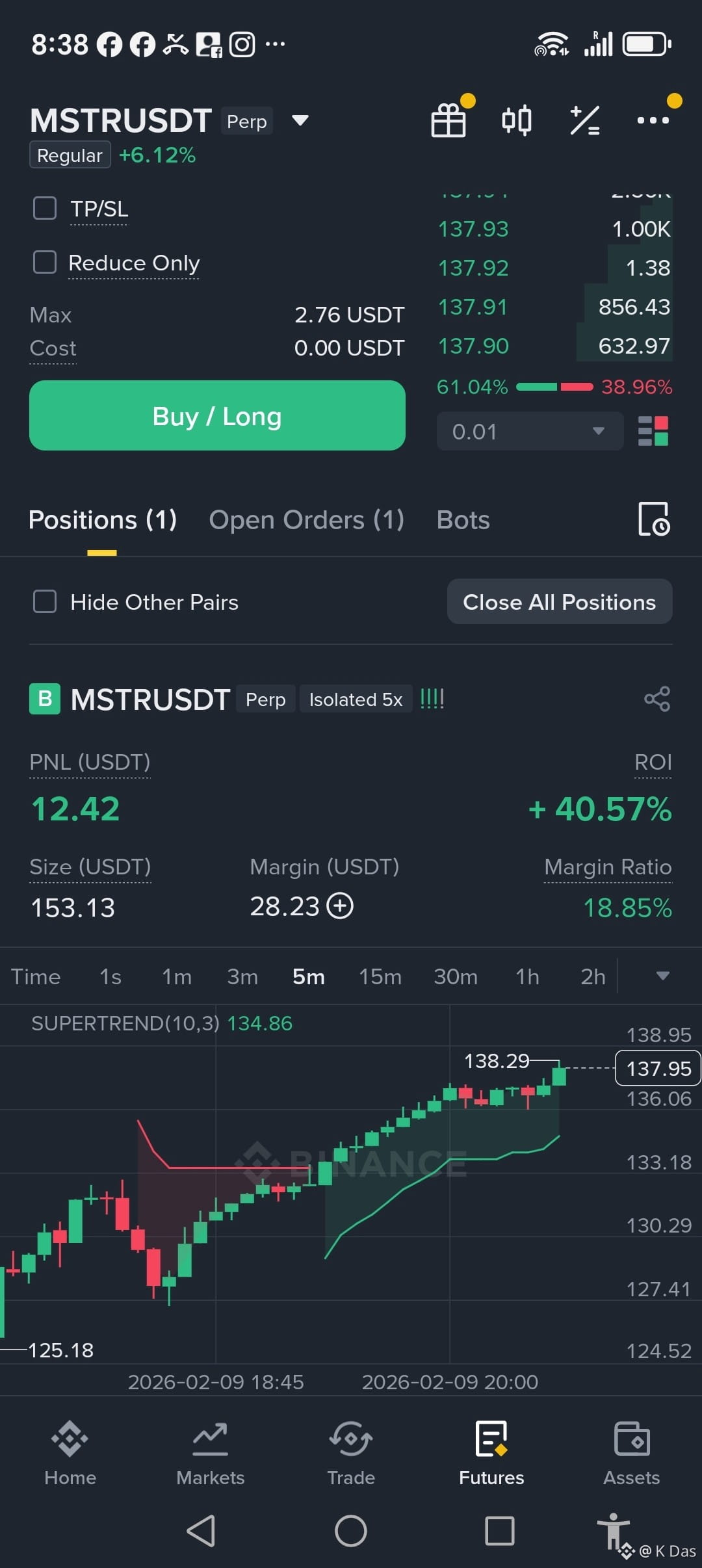Image resolution: width=702 pixels, height=1568 pixels.
Task: Go to Home in bottom navigation
Action: pyautogui.click(x=70, y=1454)
